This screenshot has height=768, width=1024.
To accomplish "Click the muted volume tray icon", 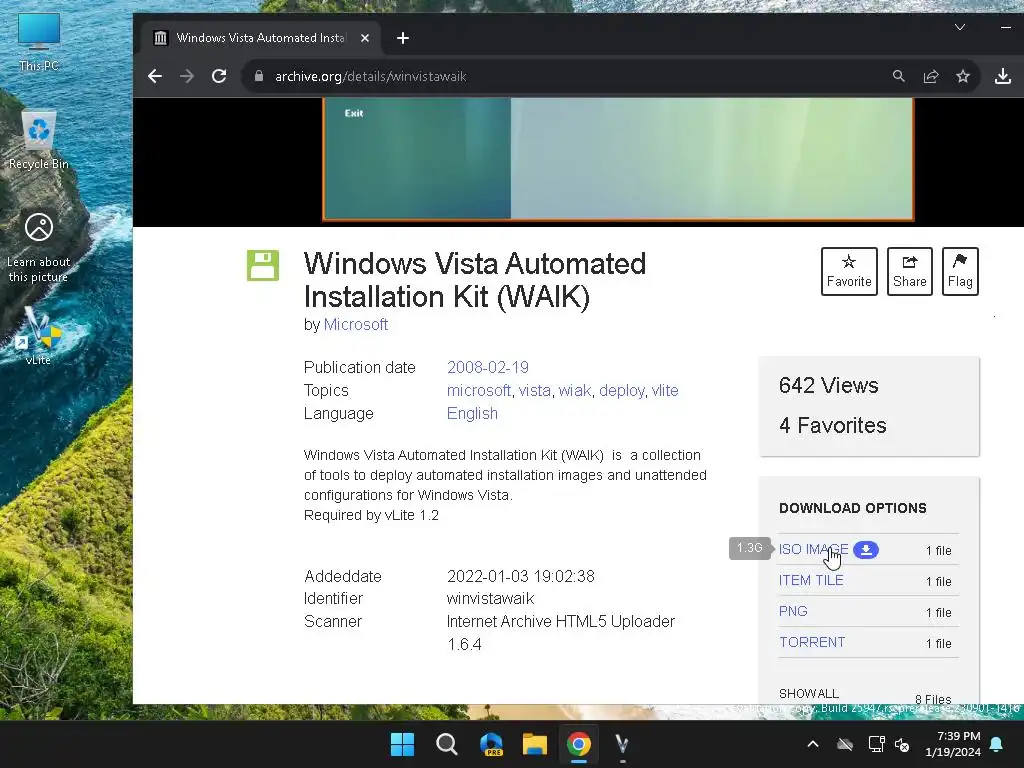I will tap(902, 744).
